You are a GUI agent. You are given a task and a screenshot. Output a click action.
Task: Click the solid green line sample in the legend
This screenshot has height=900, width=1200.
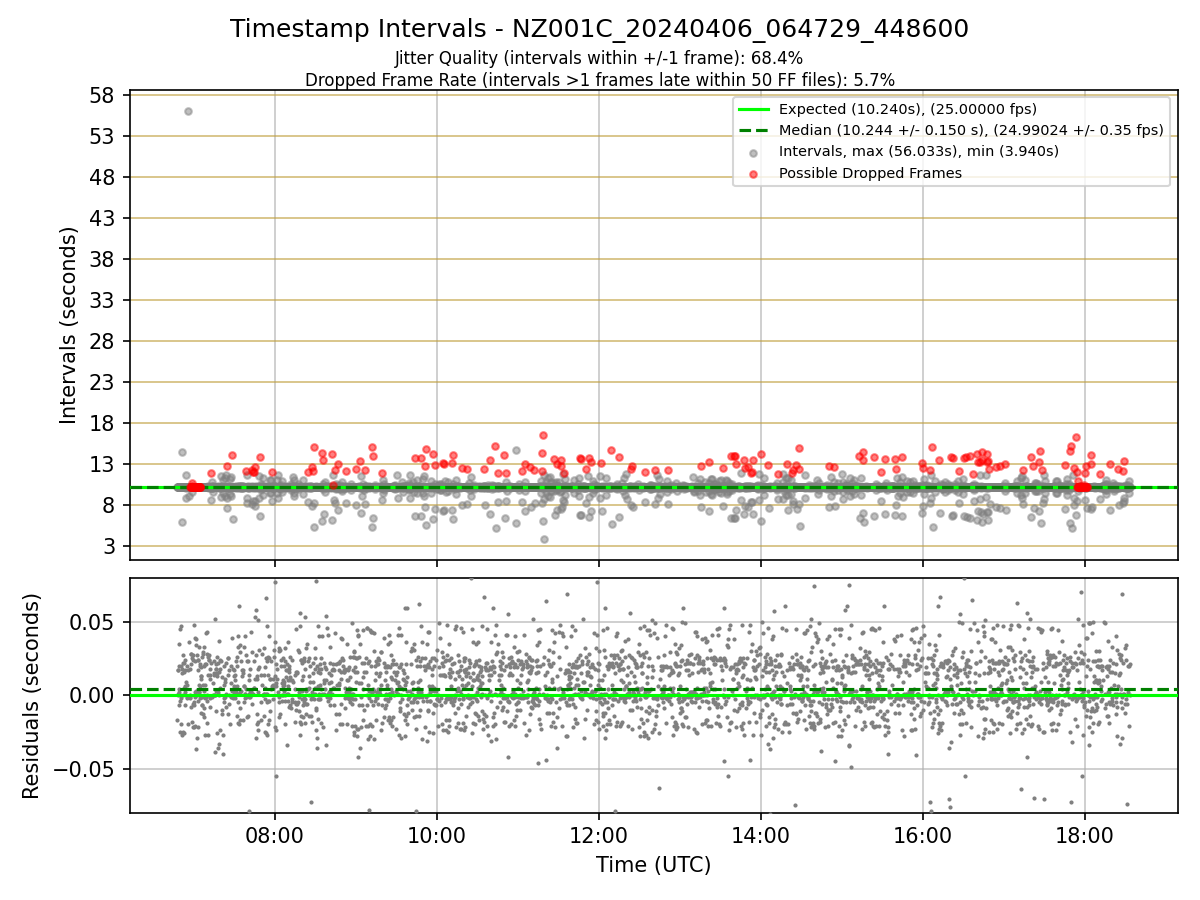click(x=753, y=109)
